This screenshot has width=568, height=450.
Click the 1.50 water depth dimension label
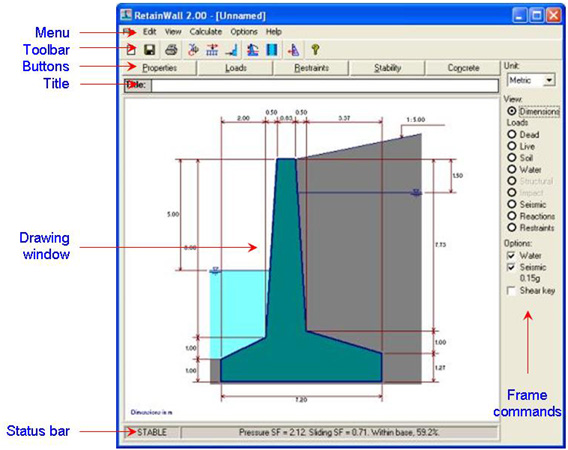tap(458, 175)
